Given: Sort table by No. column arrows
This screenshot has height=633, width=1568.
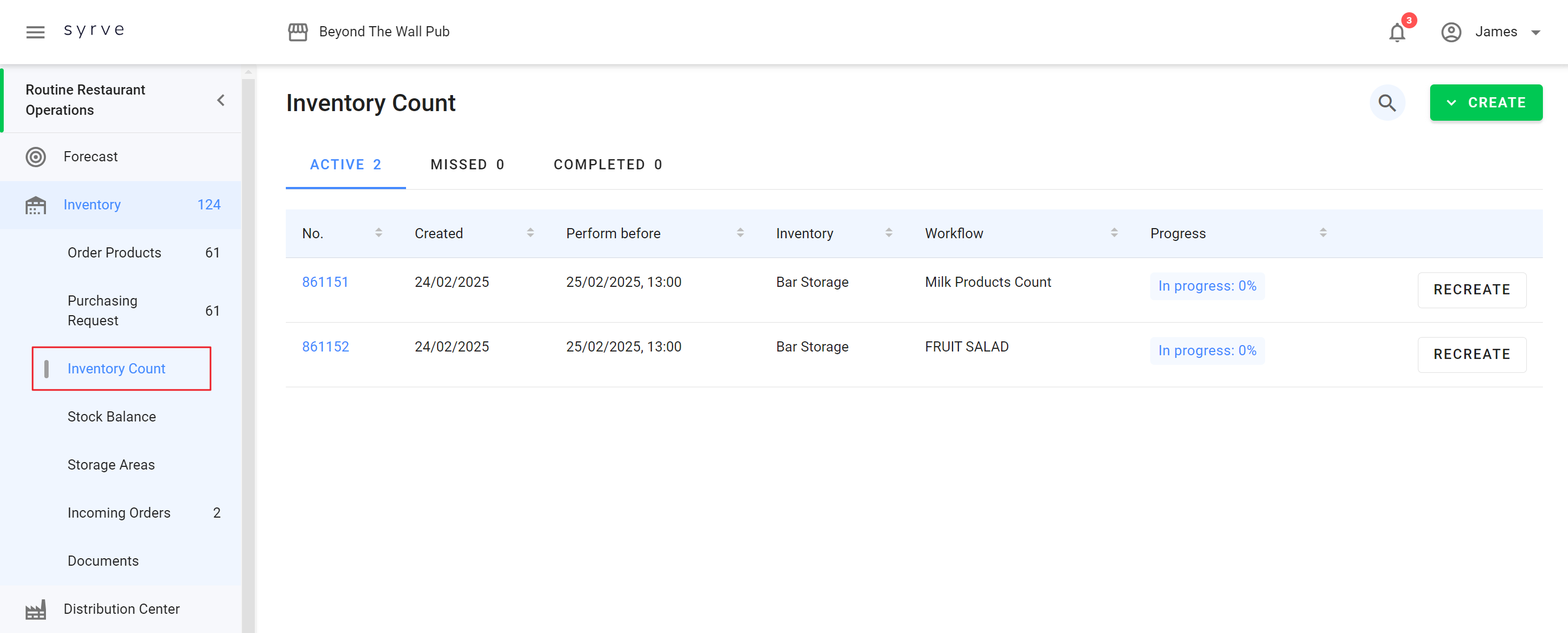Looking at the screenshot, I should coord(379,233).
